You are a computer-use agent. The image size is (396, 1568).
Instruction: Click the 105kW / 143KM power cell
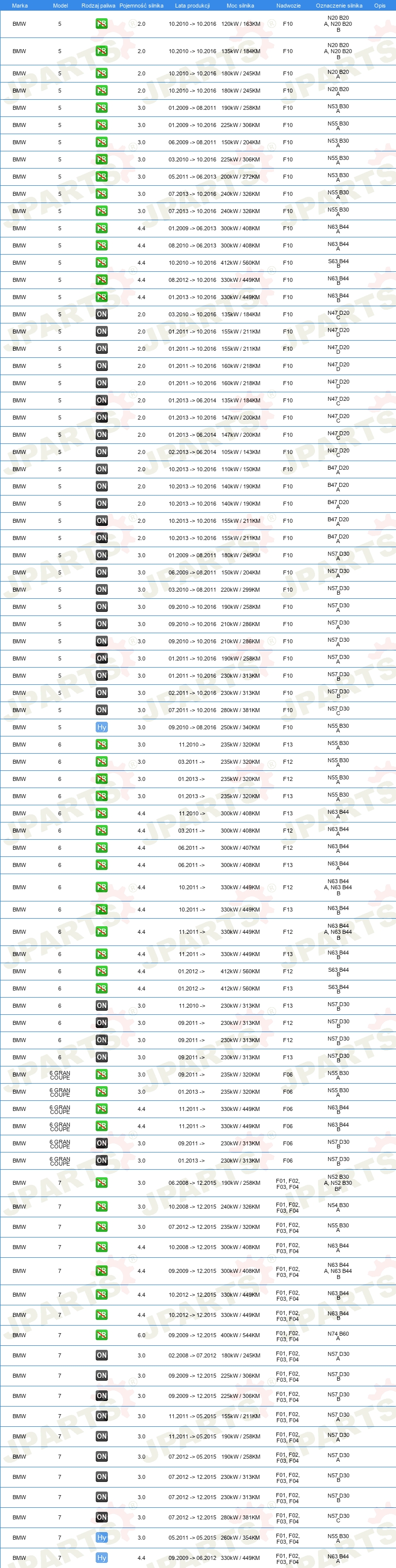(x=241, y=451)
